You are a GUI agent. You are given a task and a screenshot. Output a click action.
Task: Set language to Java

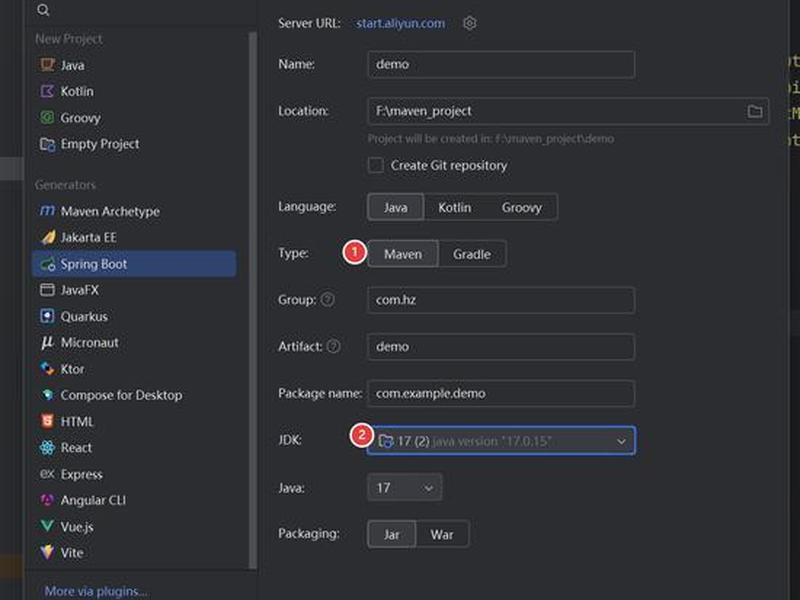395,207
